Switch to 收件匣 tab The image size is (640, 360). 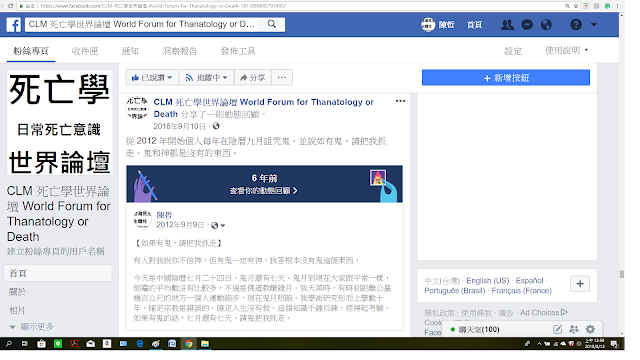85,51
